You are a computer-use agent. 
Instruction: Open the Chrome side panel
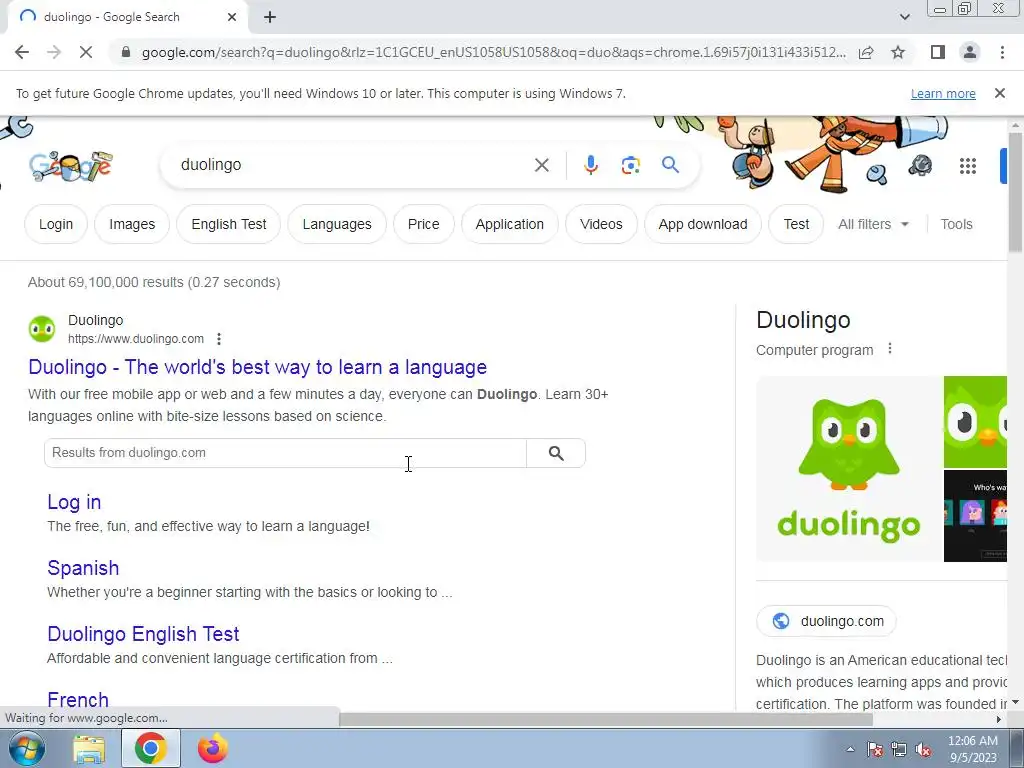point(938,52)
